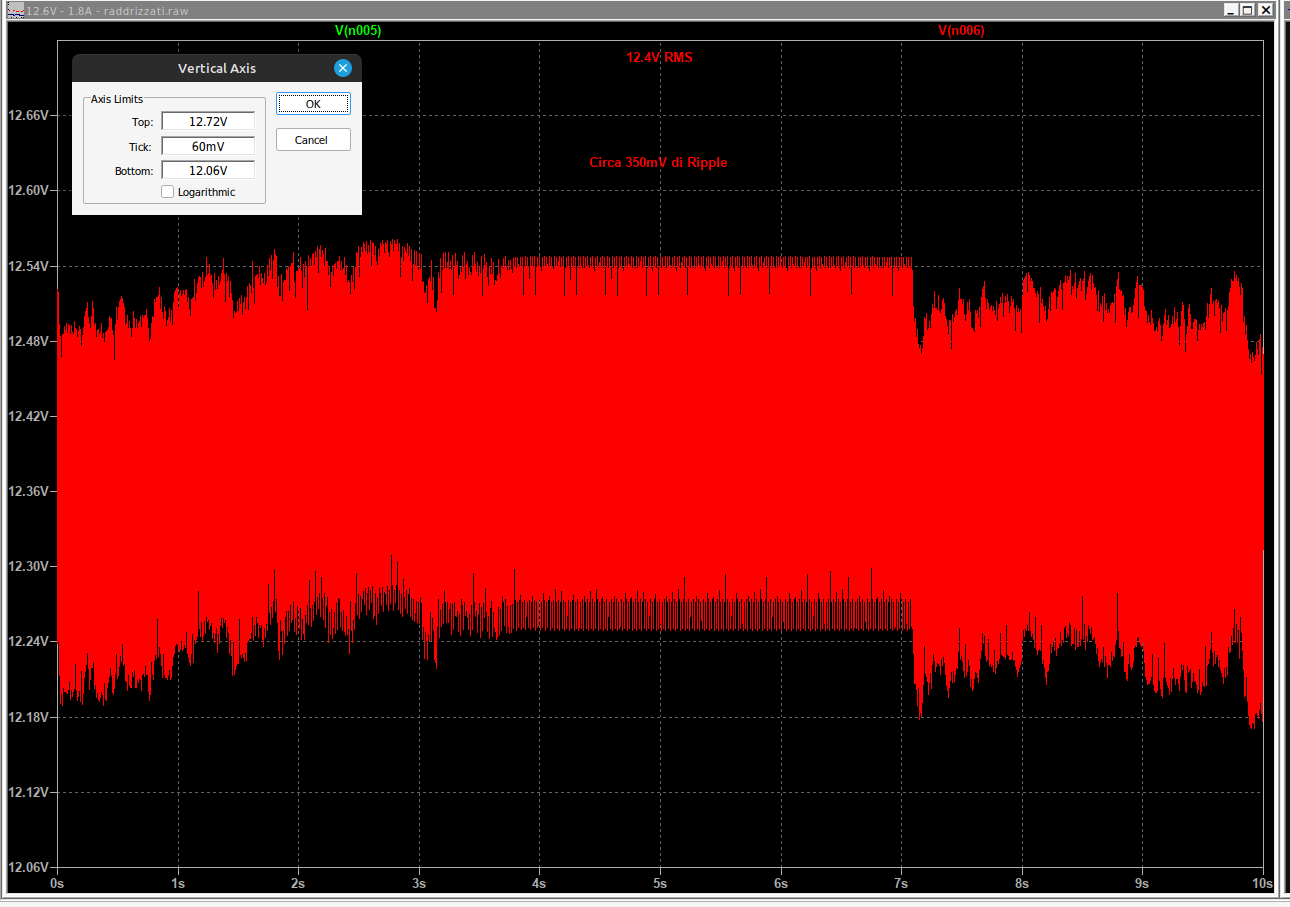Cancel the Vertical Axis dialog
1290x907 pixels.
click(313, 140)
